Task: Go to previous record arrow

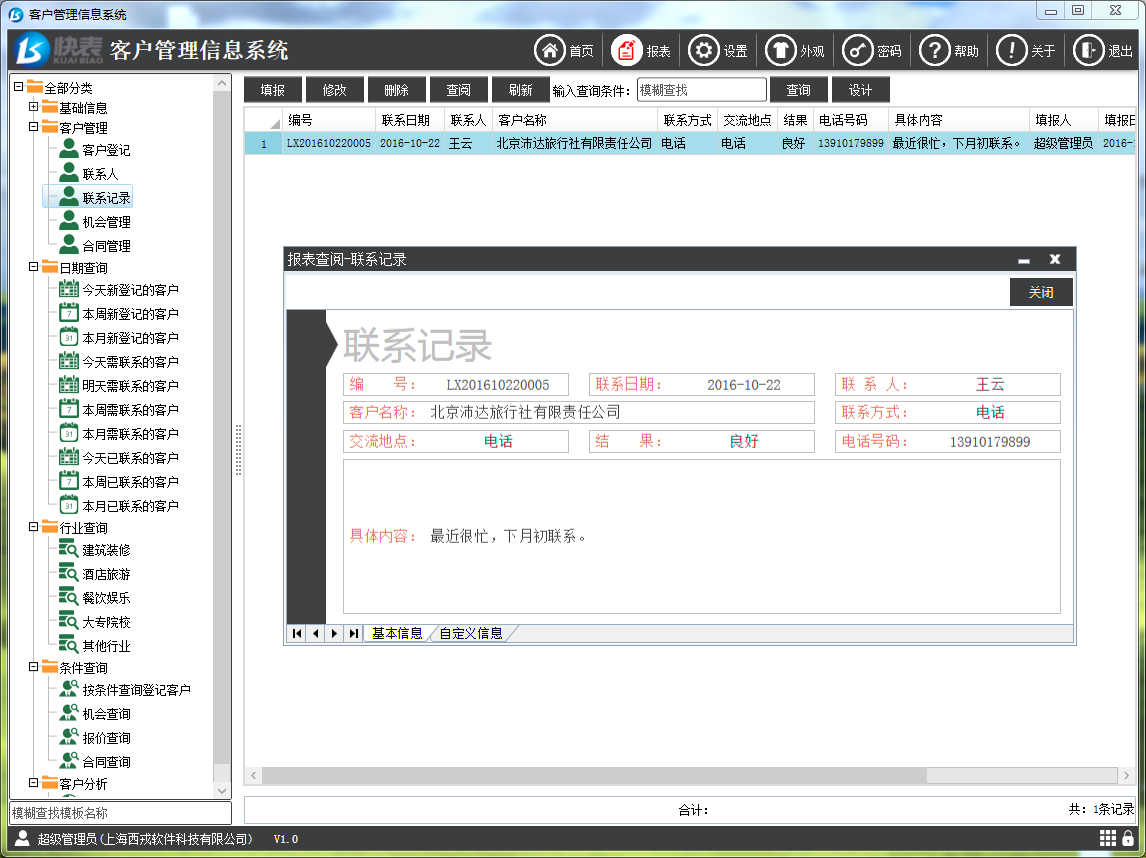Action: [x=316, y=634]
